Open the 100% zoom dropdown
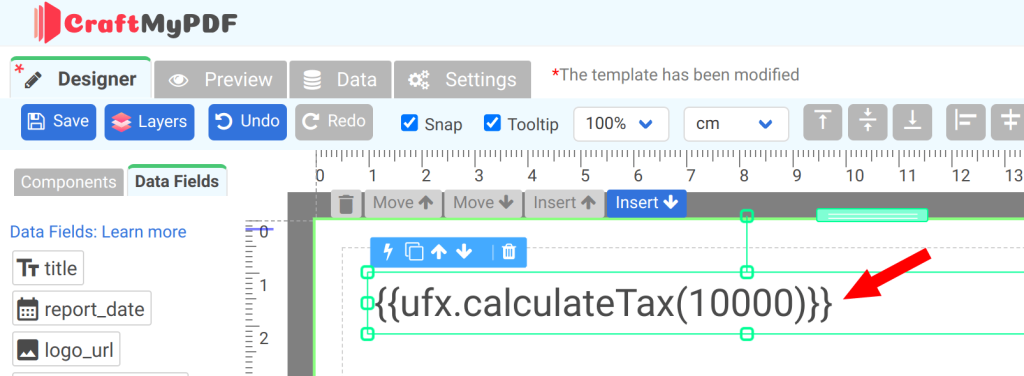Screen dimensions: 1024x376 tap(621, 123)
